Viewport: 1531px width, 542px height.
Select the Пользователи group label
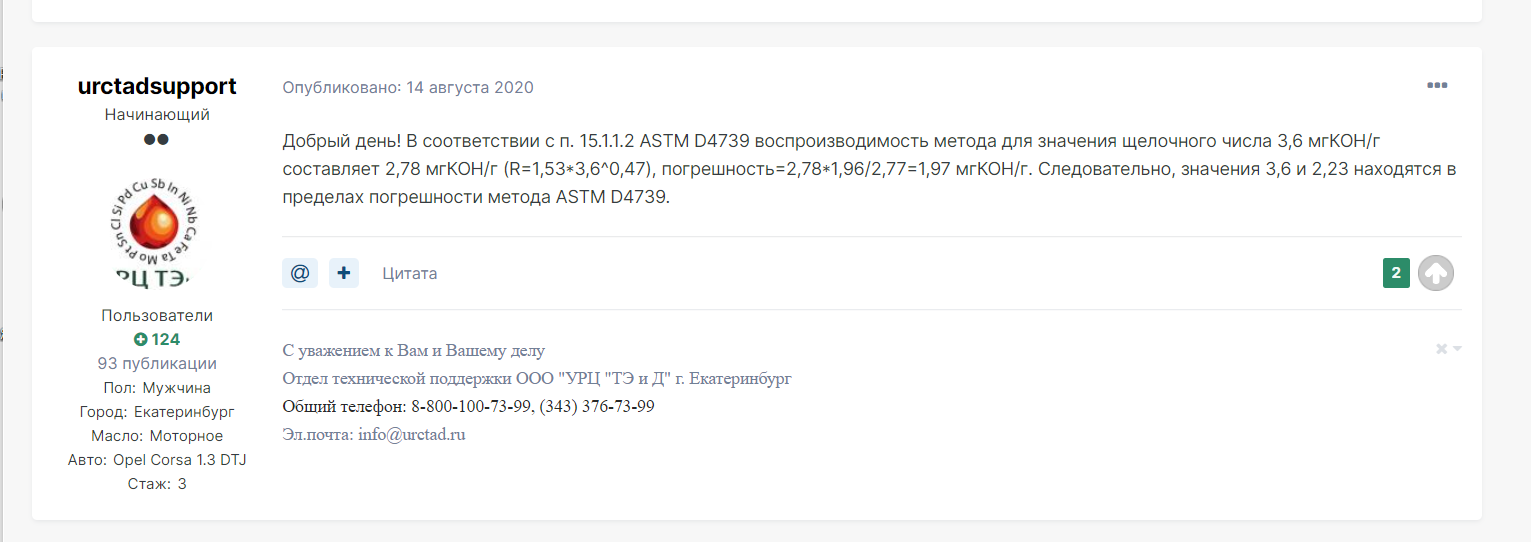157,316
